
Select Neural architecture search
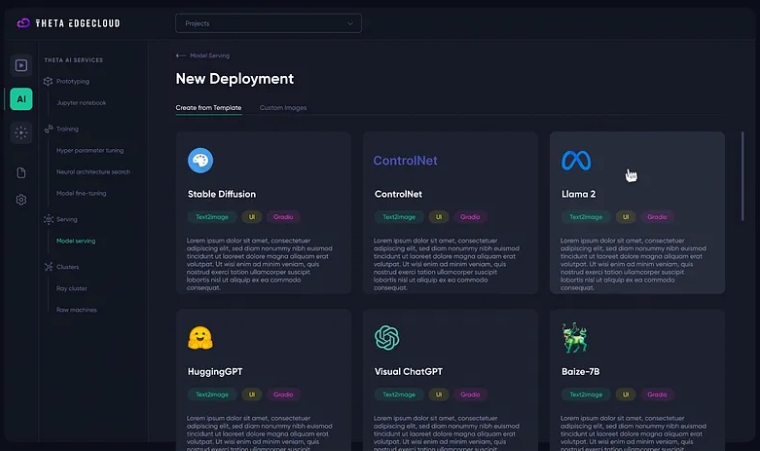(93, 172)
